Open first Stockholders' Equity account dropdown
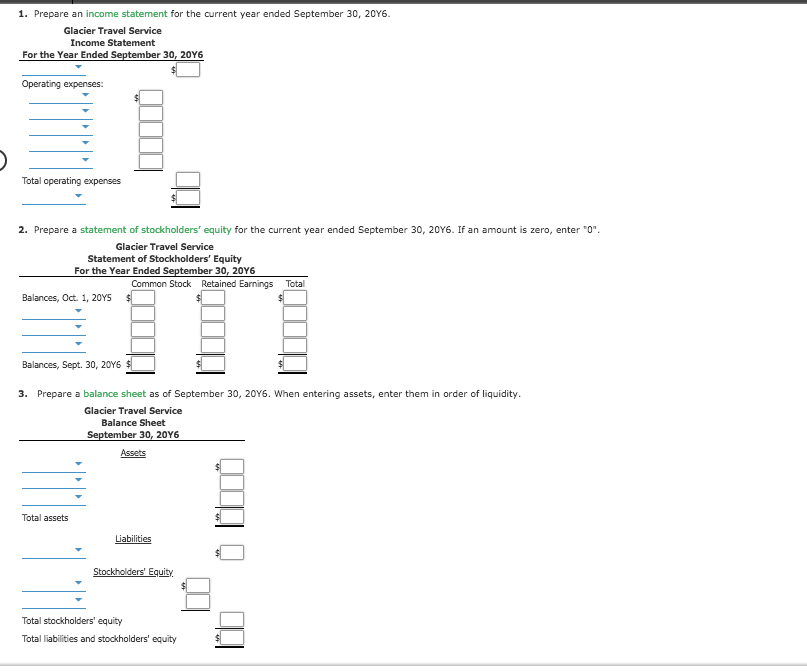This screenshot has height=671, width=807. tap(54, 585)
